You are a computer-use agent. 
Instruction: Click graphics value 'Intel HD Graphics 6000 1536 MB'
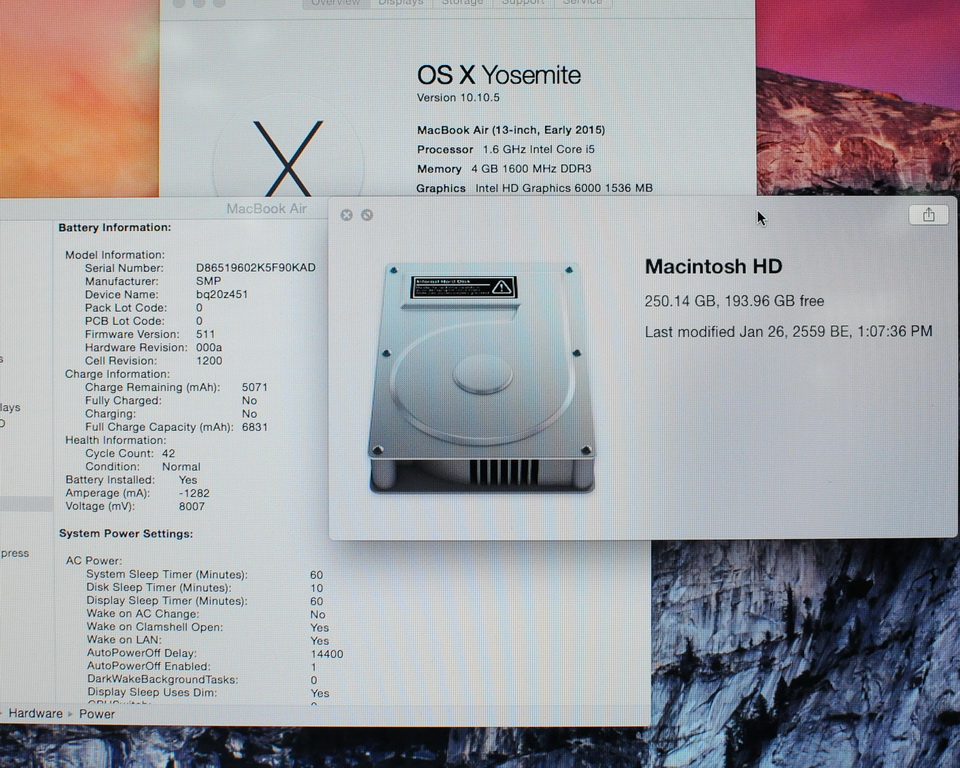click(x=564, y=188)
